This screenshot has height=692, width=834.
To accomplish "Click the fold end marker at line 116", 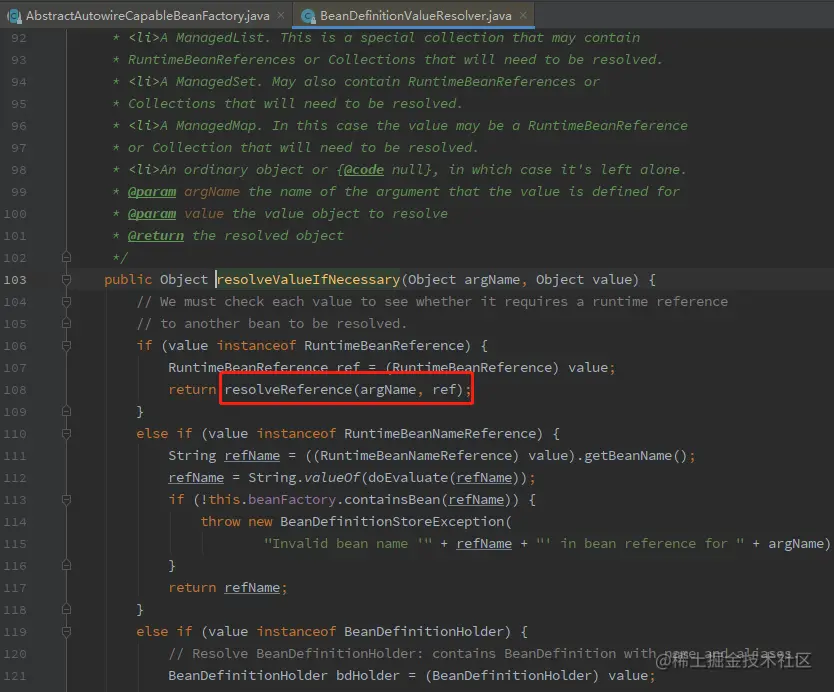I will [x=66, y=565].
